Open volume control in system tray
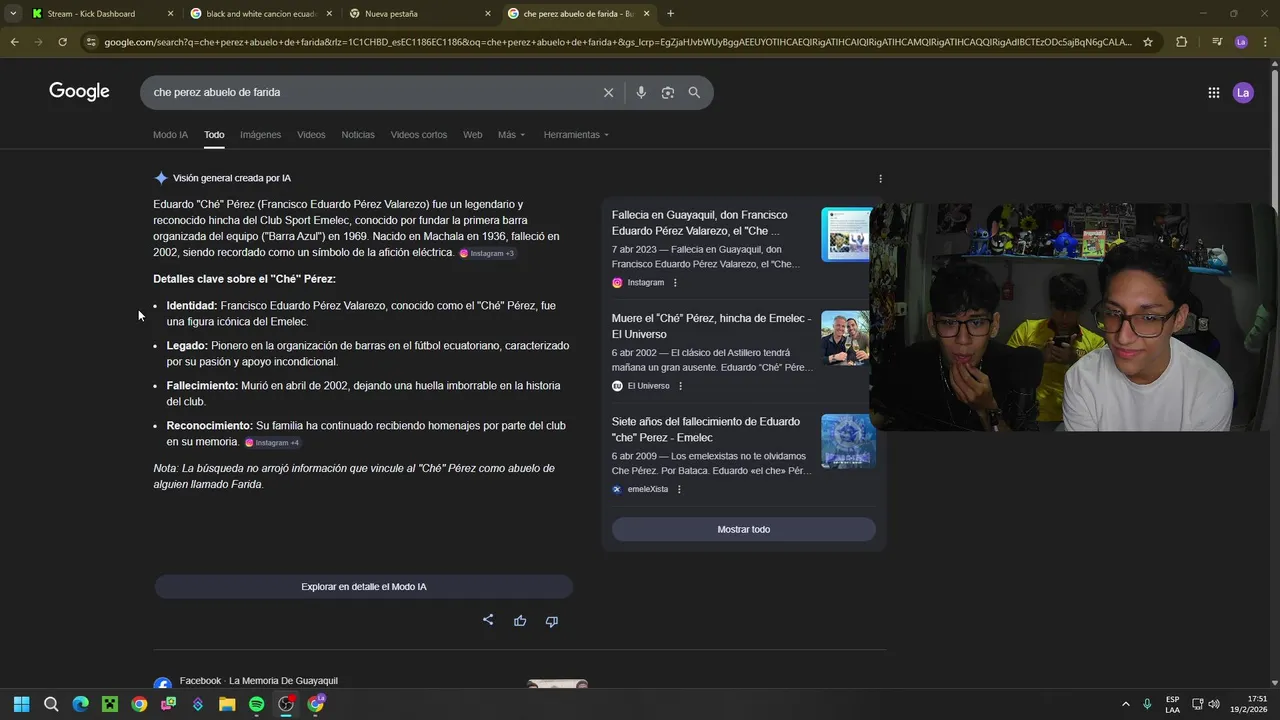Viewport: 1280px width, 720px height. [1214, 704]
